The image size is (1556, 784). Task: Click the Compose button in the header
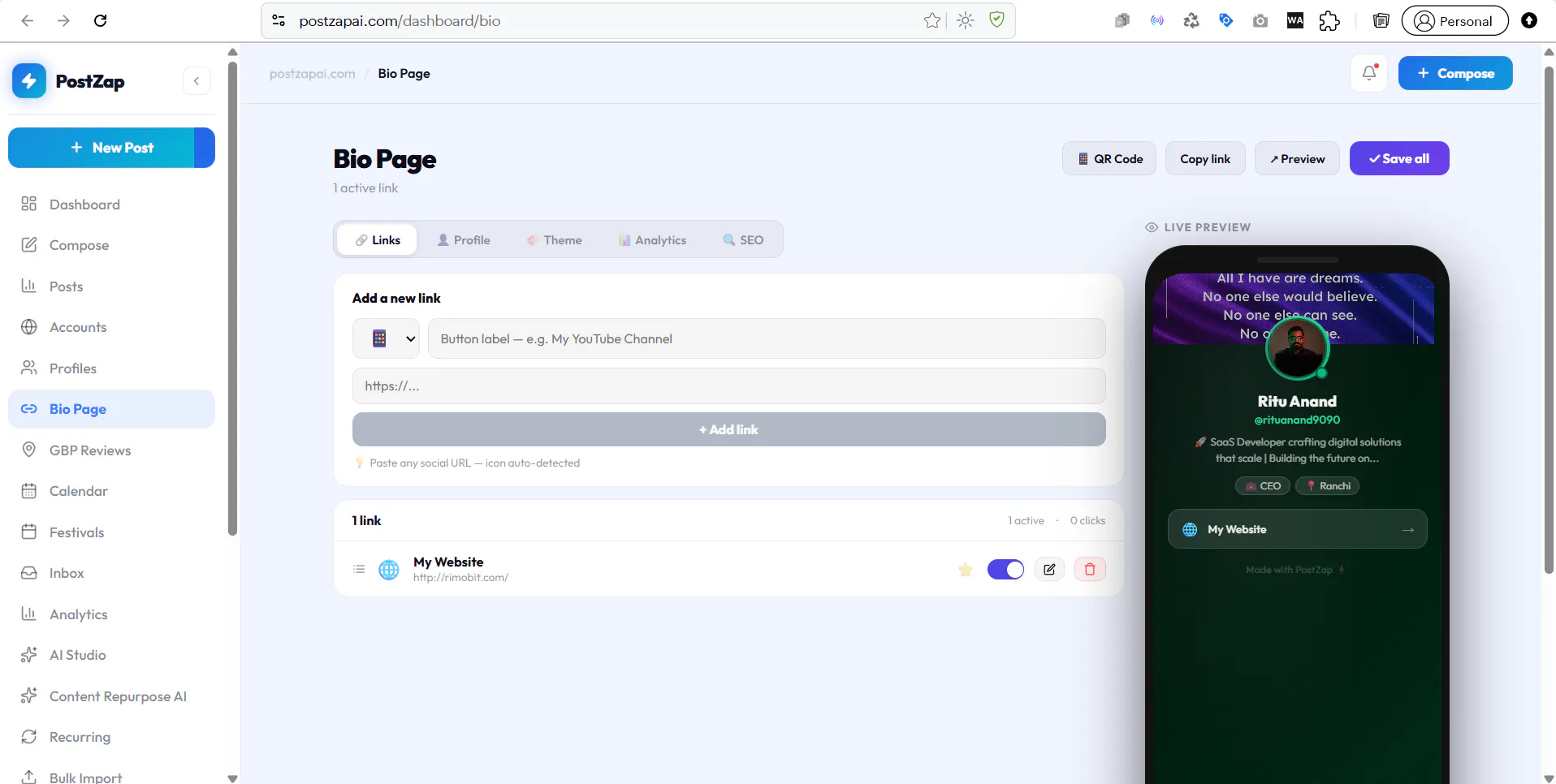click(x=1455, y=73)
